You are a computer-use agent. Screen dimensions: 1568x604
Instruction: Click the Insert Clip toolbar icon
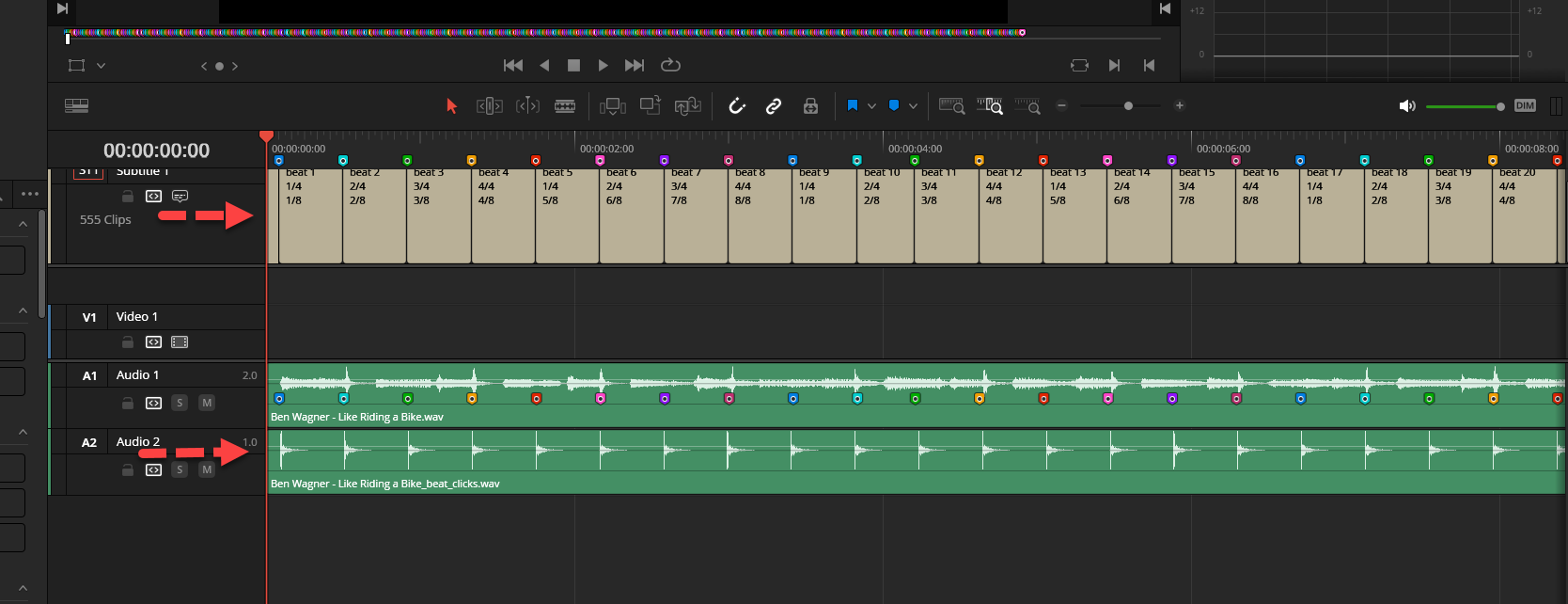613,106
